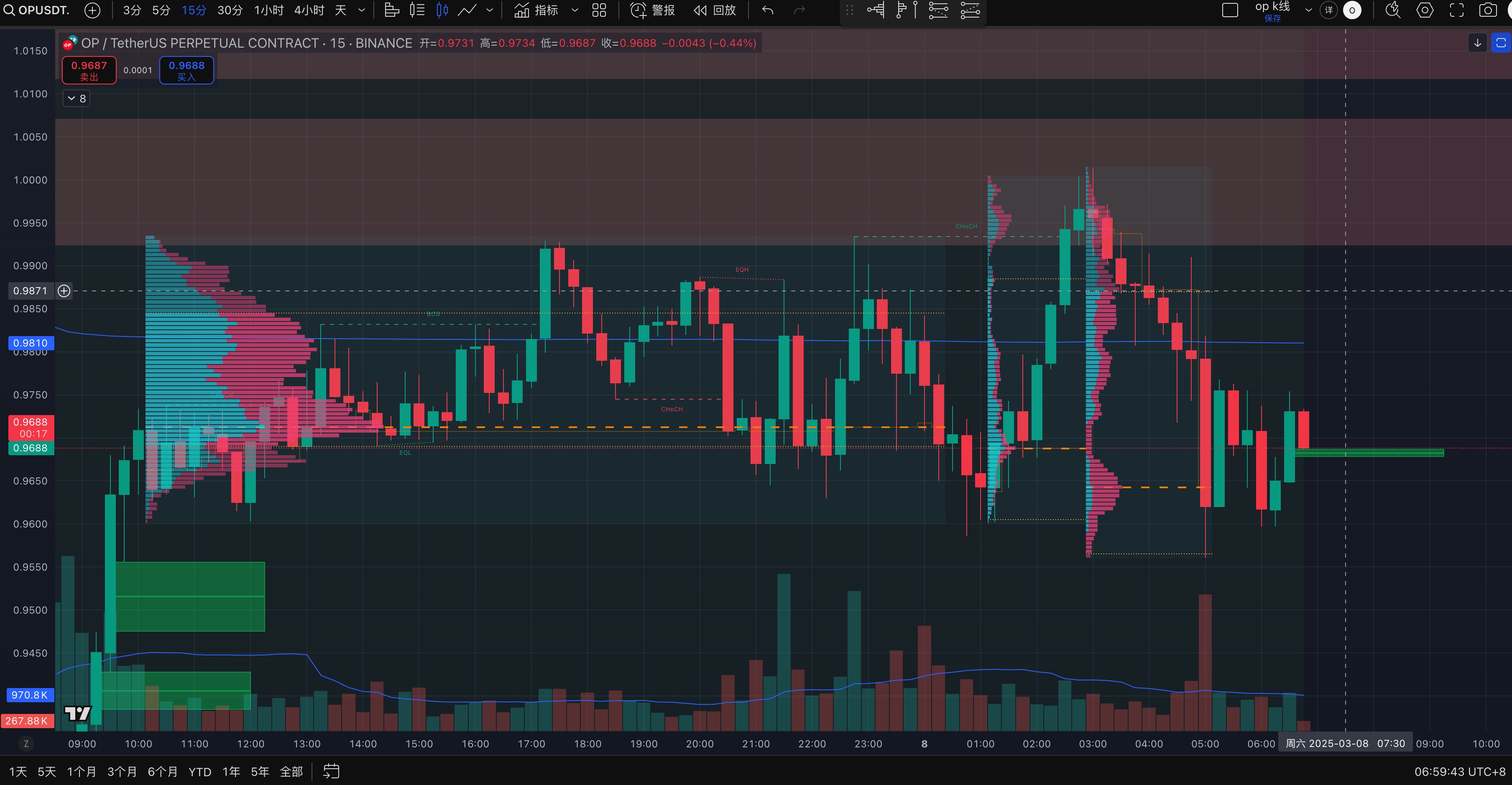Switch to the 1小时 timeframe
Image resolution: width=1512 pixels, height=785 pixels.
[x=268, y=10]
